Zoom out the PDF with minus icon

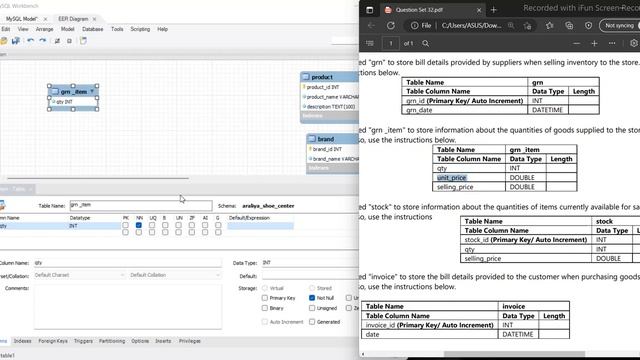576,43
